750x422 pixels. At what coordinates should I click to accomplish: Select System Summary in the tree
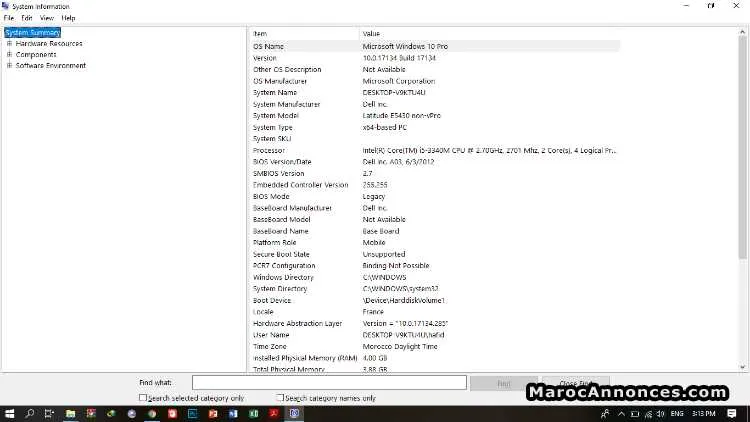33,33
